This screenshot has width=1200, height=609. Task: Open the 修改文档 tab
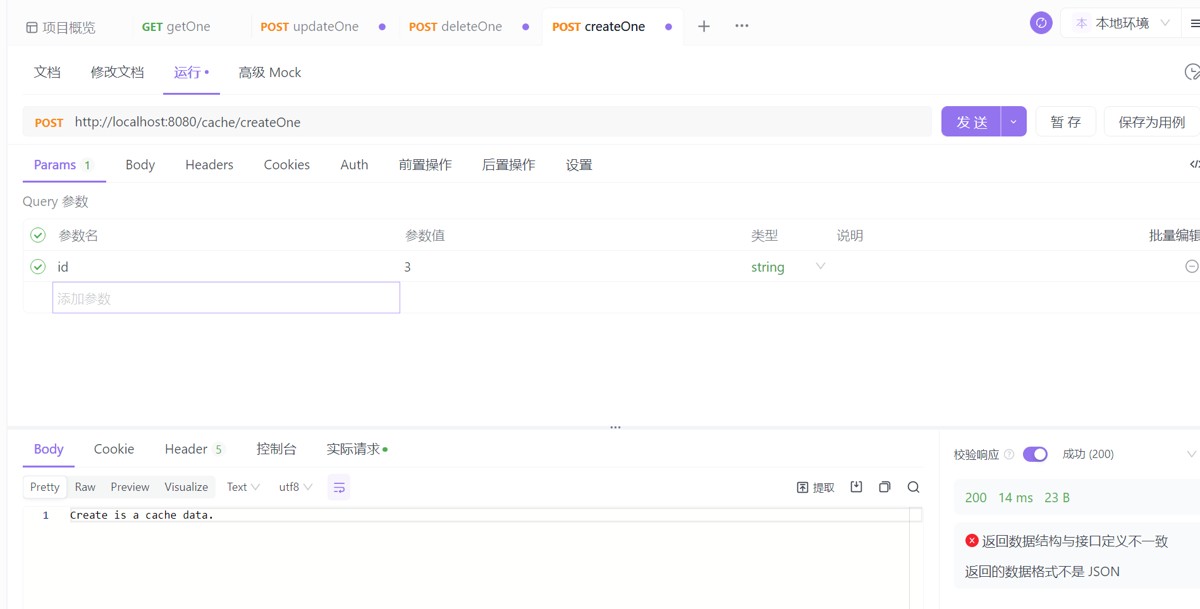click(x=117, y=72)
